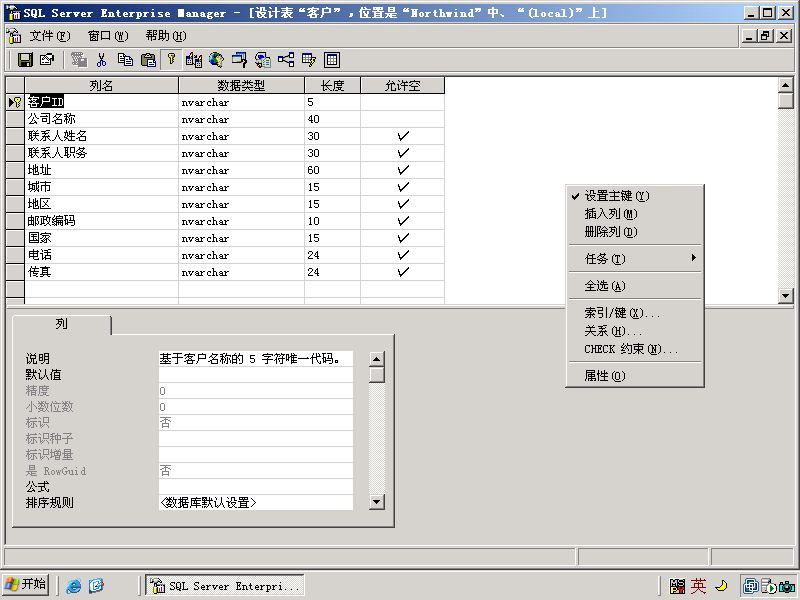The width and height of the screenshot is (800, 600).
Task: Click nvarchar type cell for 电话
Action: 241,255
